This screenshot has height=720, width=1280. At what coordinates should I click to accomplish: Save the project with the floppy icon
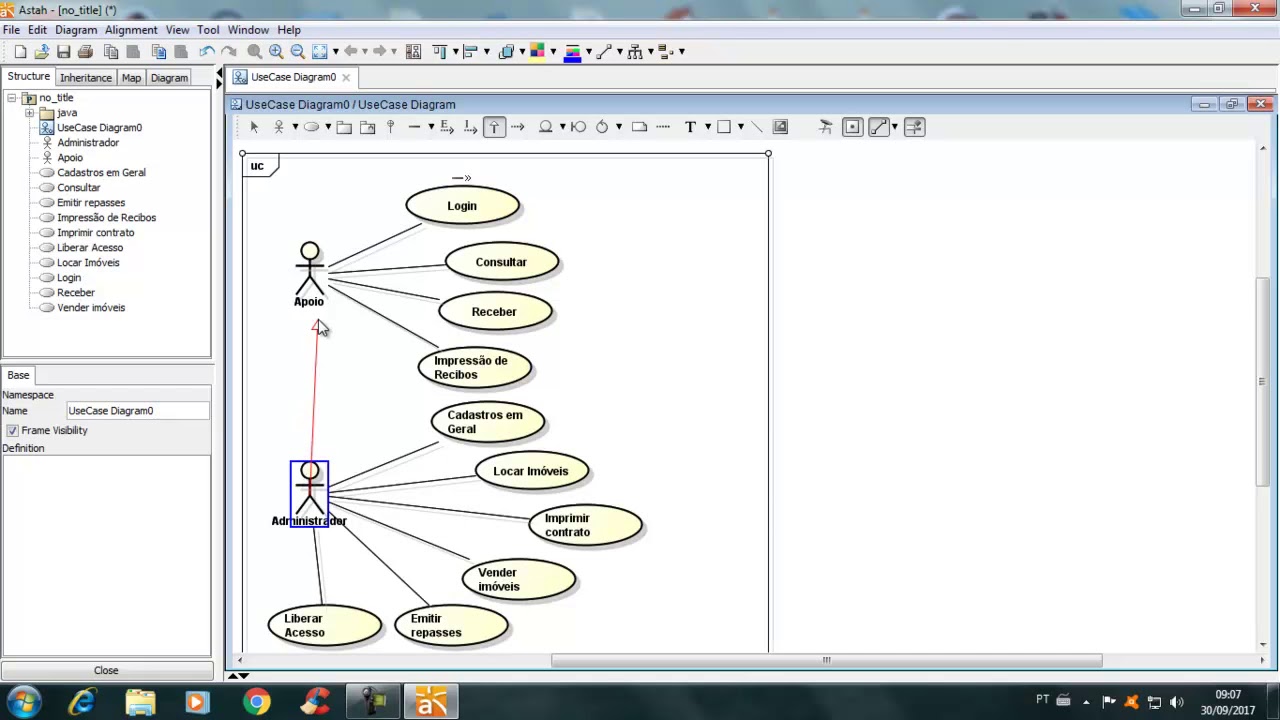point(63,52)
